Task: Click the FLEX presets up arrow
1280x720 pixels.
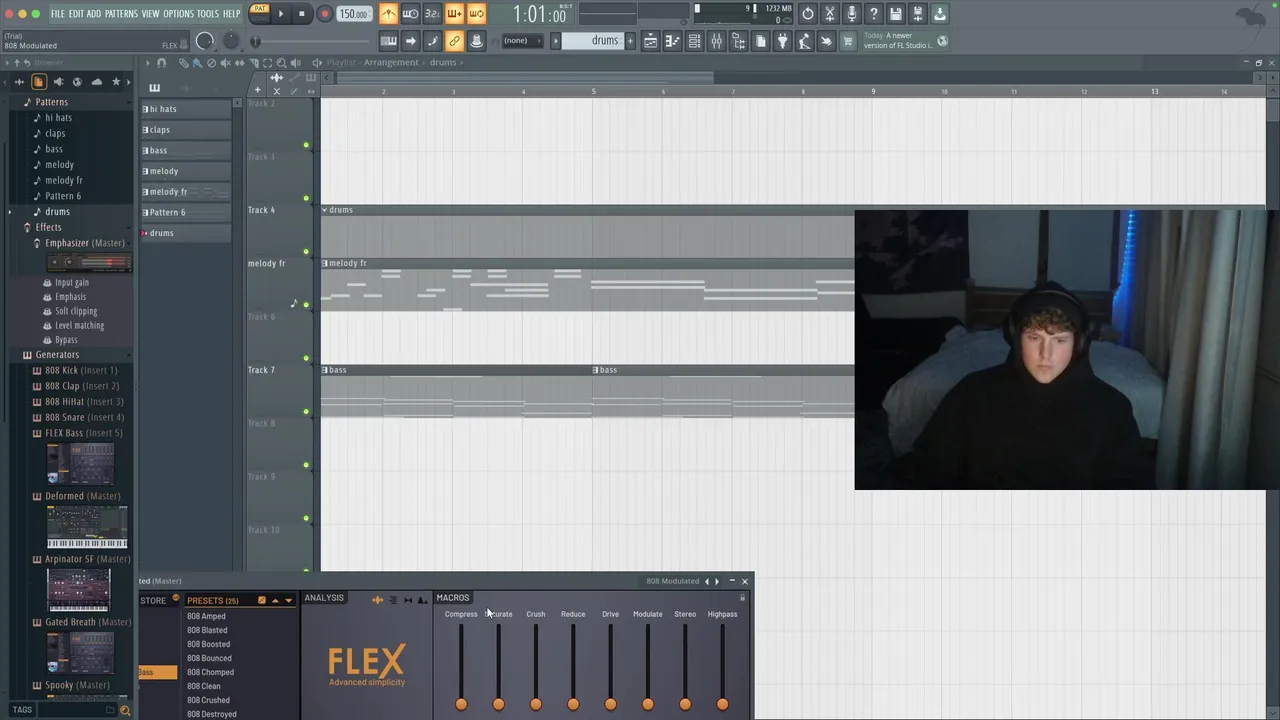Action: (x=275, y=601)
